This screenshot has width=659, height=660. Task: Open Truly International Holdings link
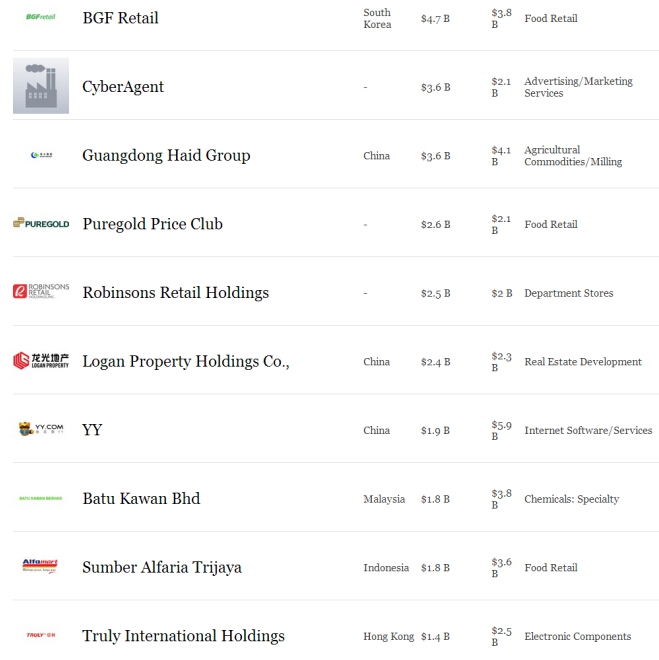tap(183, 636)
